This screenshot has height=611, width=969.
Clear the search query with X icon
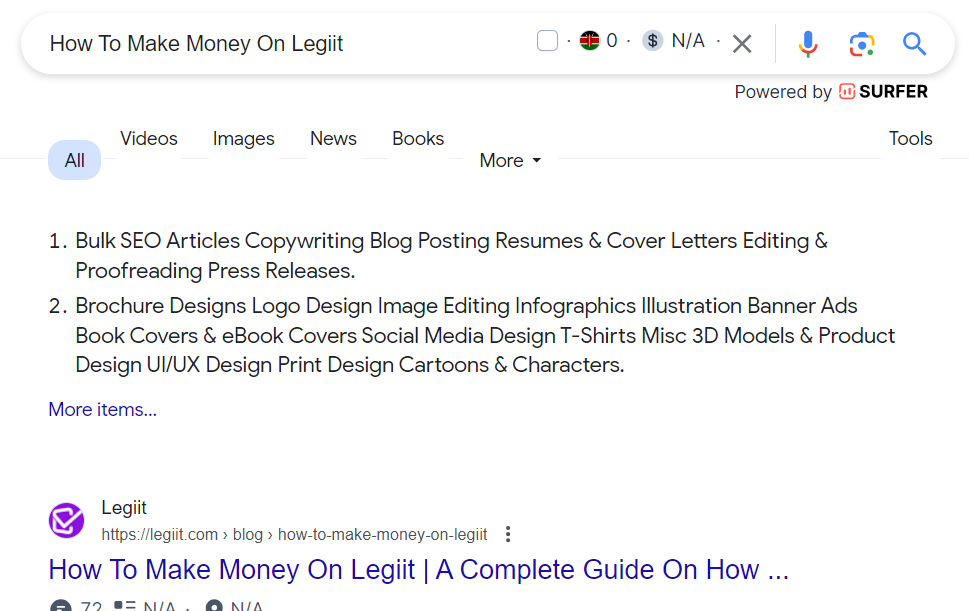[742, 44]
